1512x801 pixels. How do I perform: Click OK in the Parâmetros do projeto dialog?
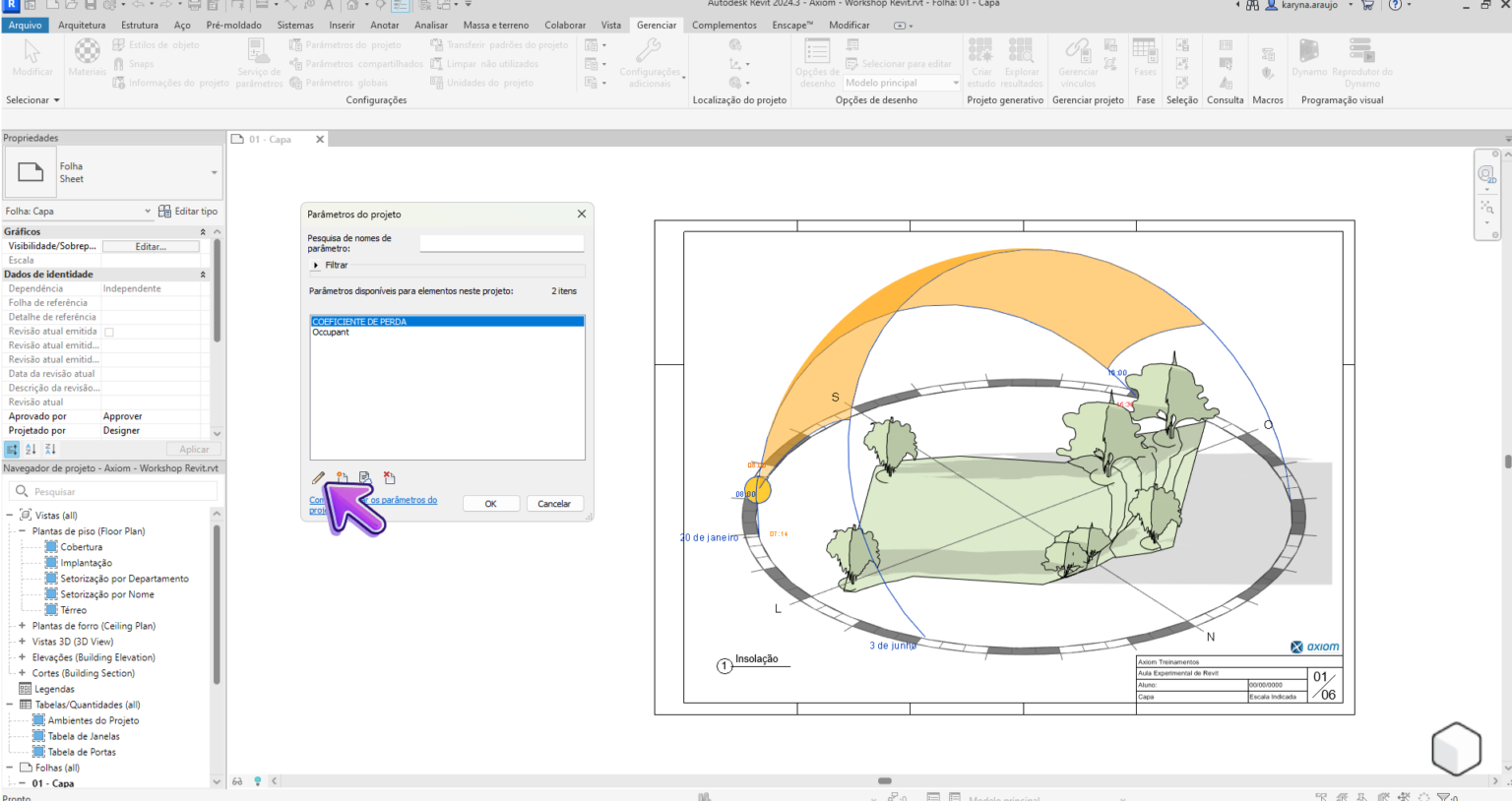click(491, 503)
